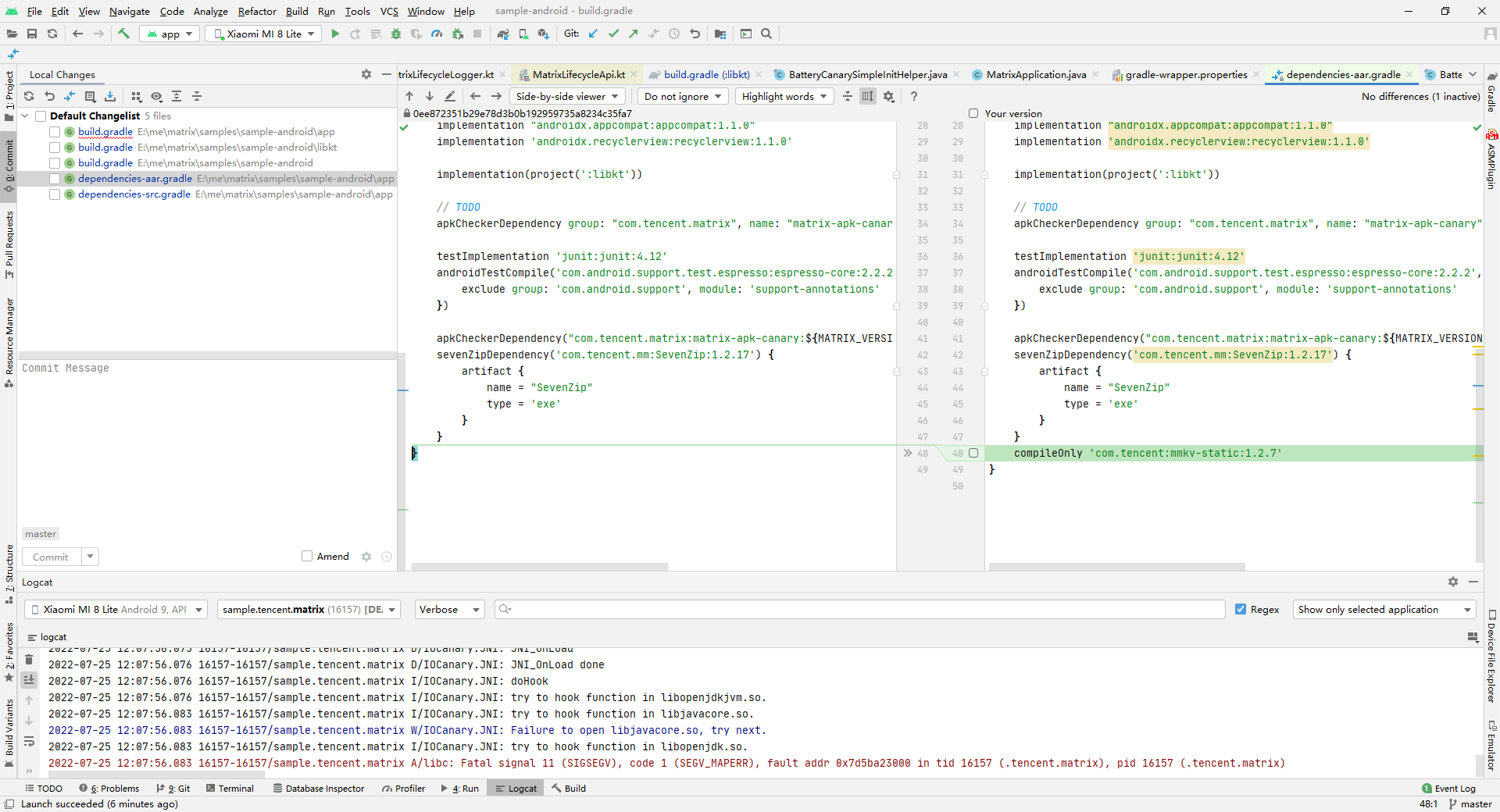Open the Refactor menu
Image resolution: width=1500 pixels, height=812 pixels.
(257, 11)
